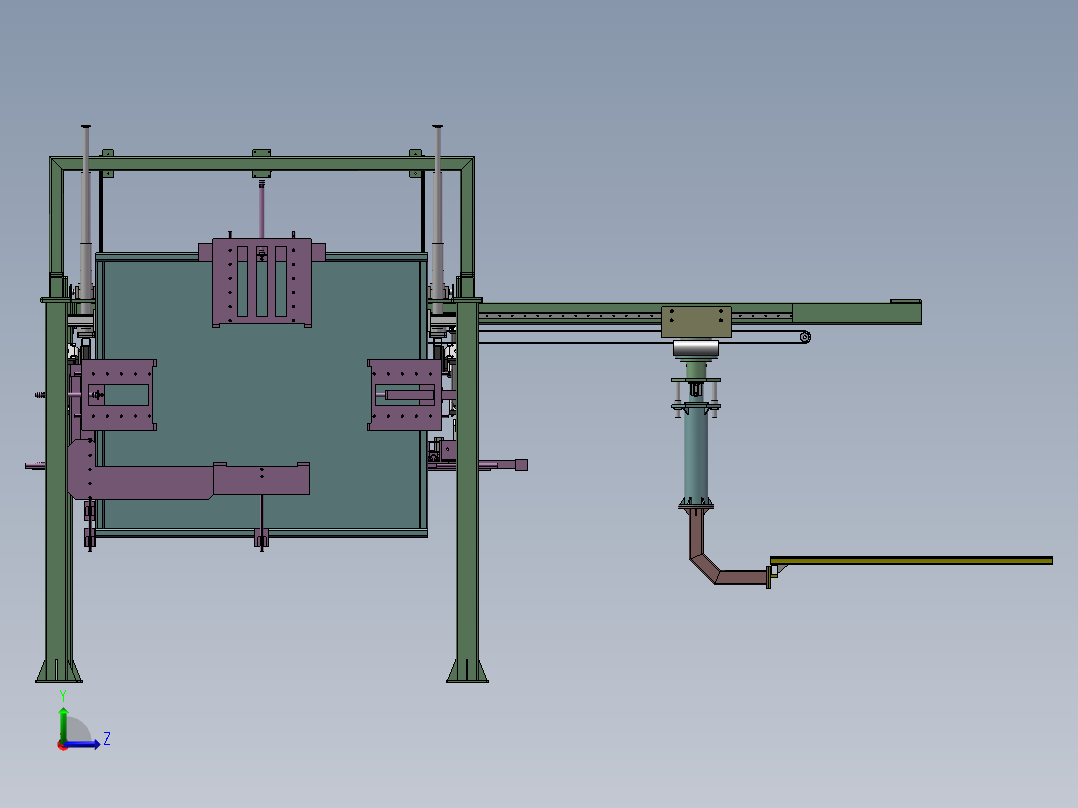1078x808 pixels.
Task: Click the red origin ball of the triad
Action: (x=63, y=744)
